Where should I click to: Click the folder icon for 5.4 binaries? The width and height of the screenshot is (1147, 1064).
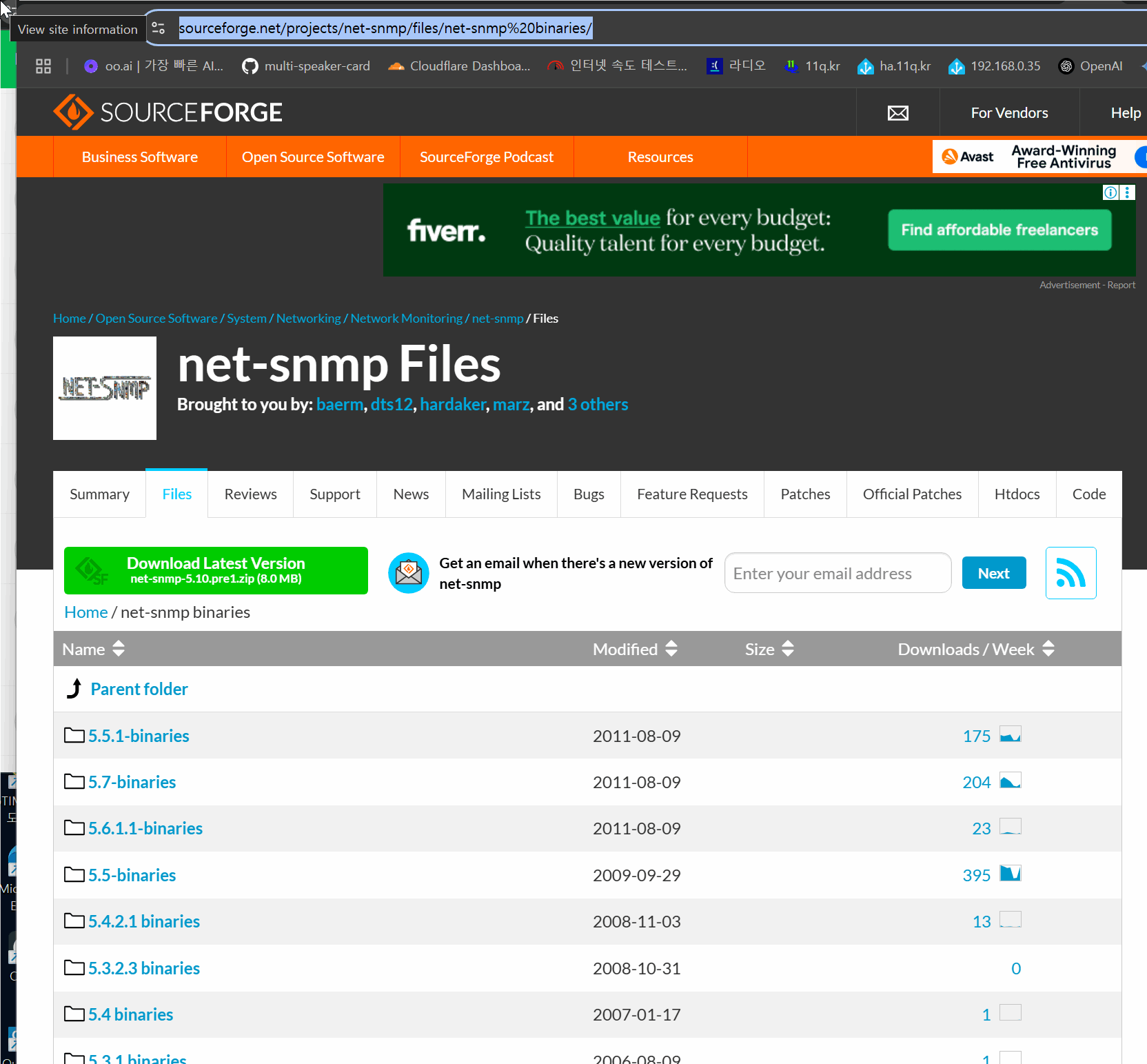tap(74, 1014)
